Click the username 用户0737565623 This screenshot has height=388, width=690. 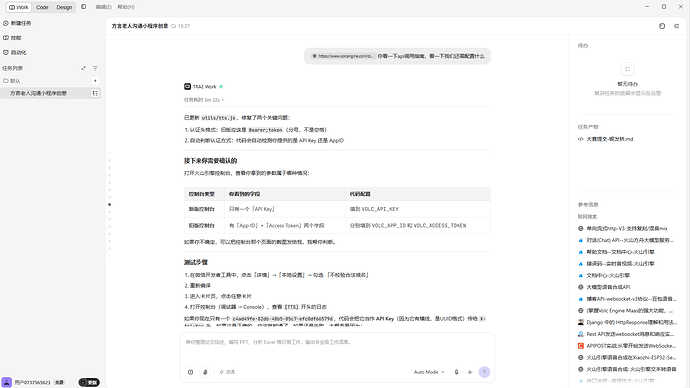(33, 382)
